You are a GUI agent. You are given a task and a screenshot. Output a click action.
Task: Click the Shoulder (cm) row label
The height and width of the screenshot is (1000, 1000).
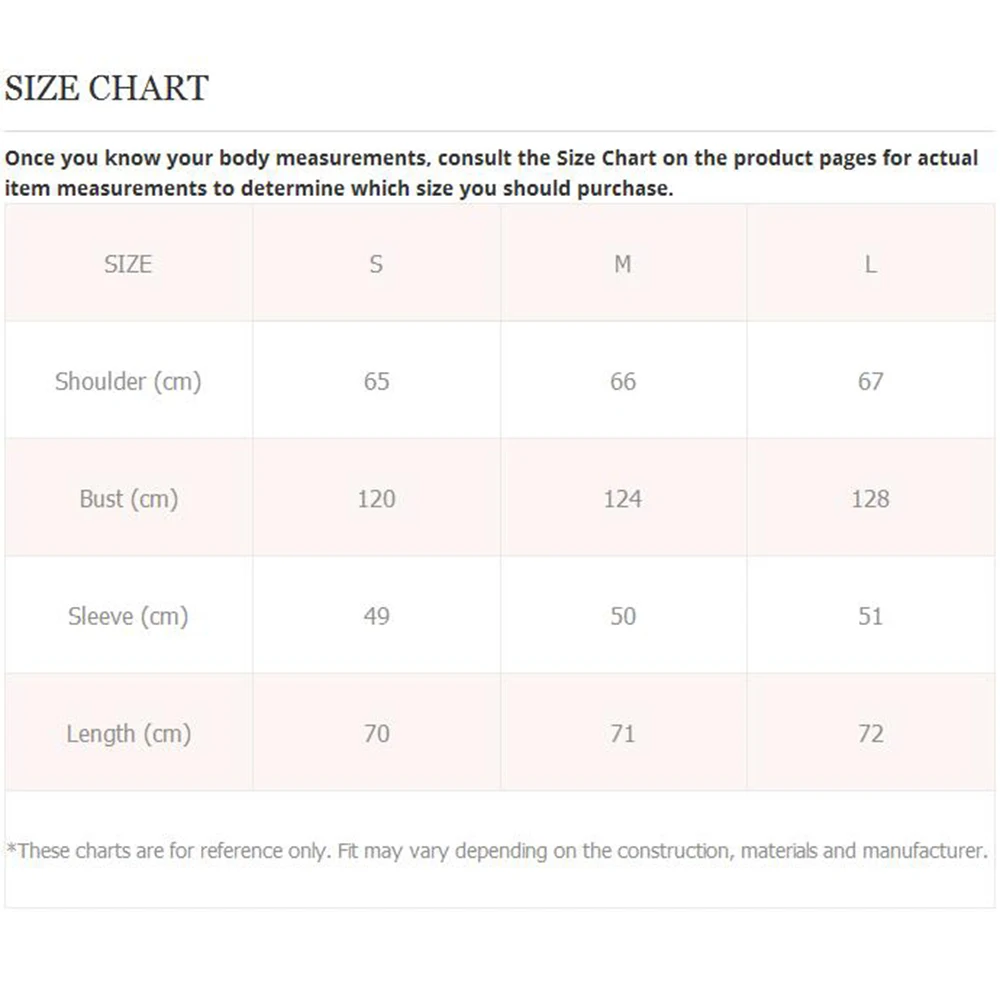[128, 381]
